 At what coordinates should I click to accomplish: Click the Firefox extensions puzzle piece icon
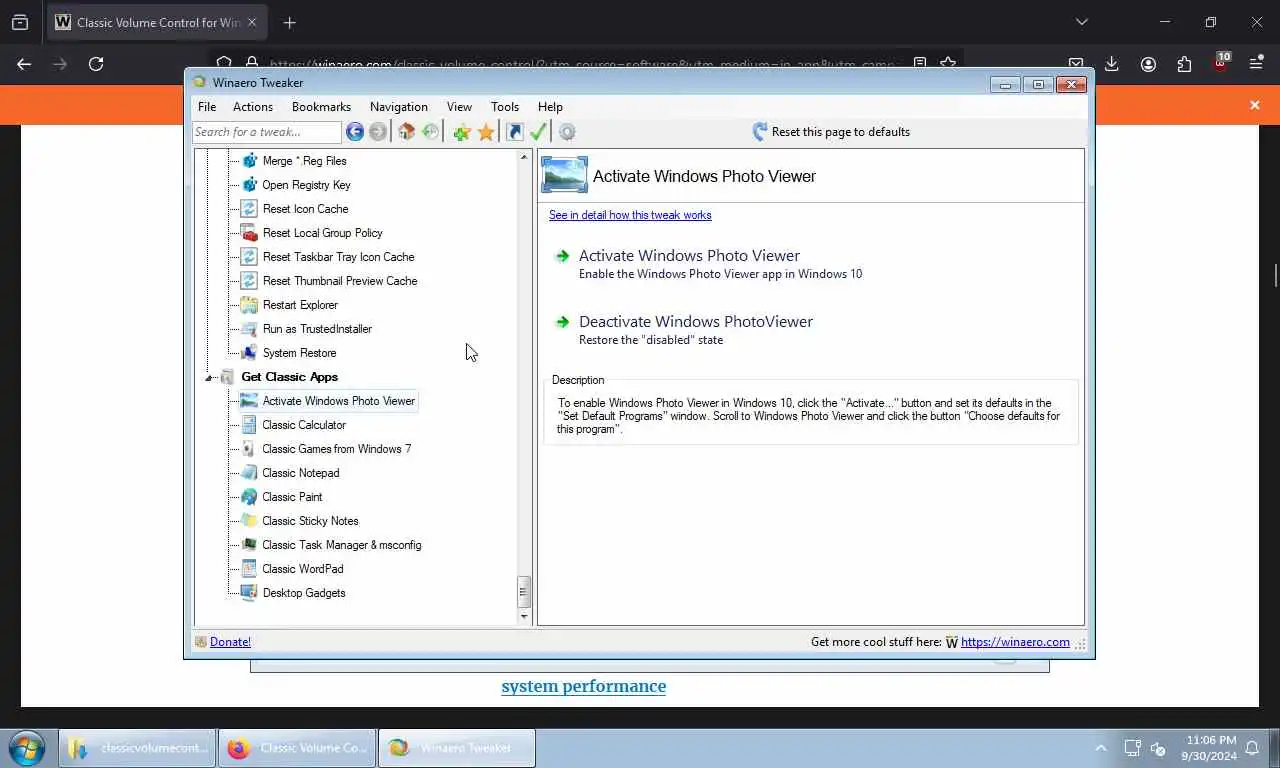[x=1184, y=64]
